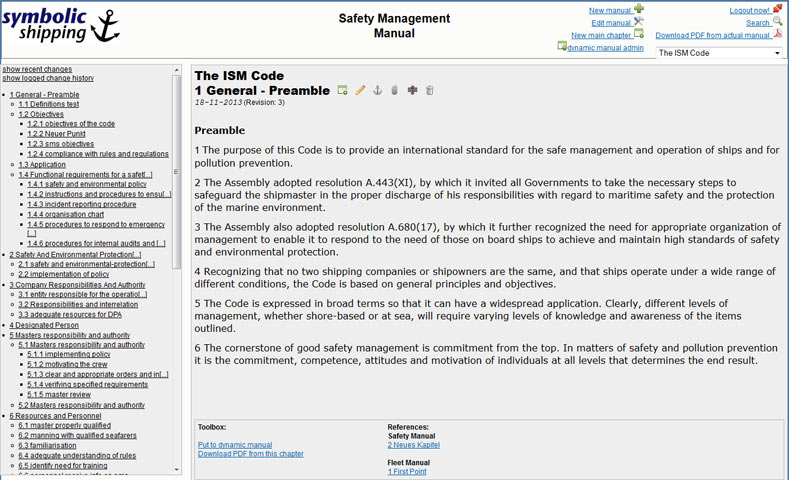Click the icon beside dynamic manual admin
The width and height of the screenshot is (789, 480).
562,46
